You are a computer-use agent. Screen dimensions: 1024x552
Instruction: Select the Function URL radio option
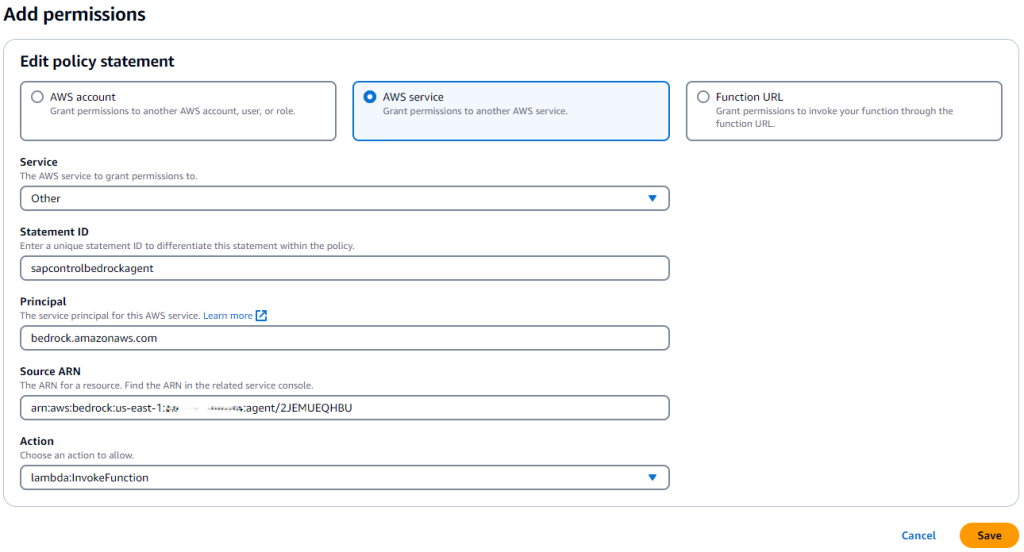pyautogui.click(x=703, y=97)
